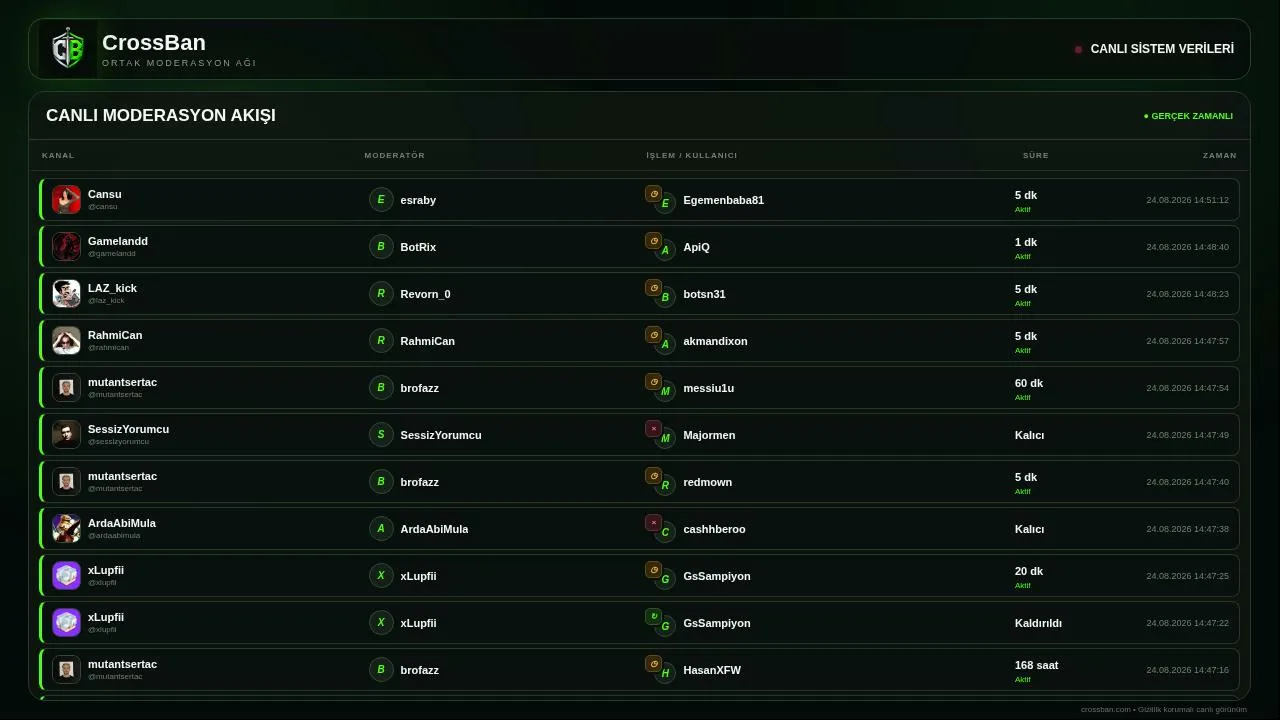Open the Gamelandd channel name link
The image size is (1280, 720).
click(x=118, y=241)
